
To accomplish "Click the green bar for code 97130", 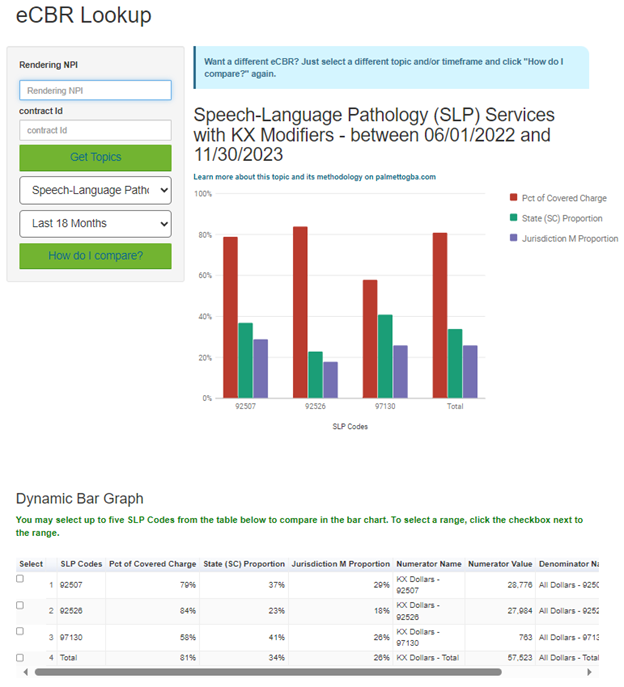I will point(385,356).
